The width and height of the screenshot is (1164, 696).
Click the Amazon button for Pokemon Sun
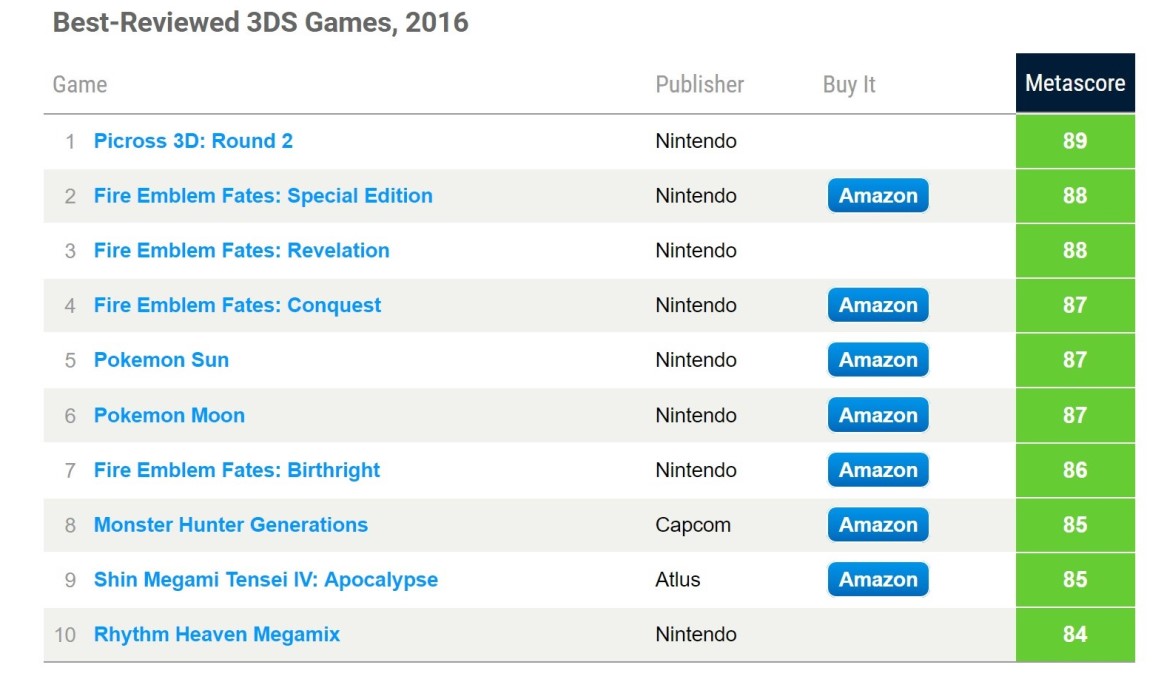pyautogui.click(x=877, y=360)
